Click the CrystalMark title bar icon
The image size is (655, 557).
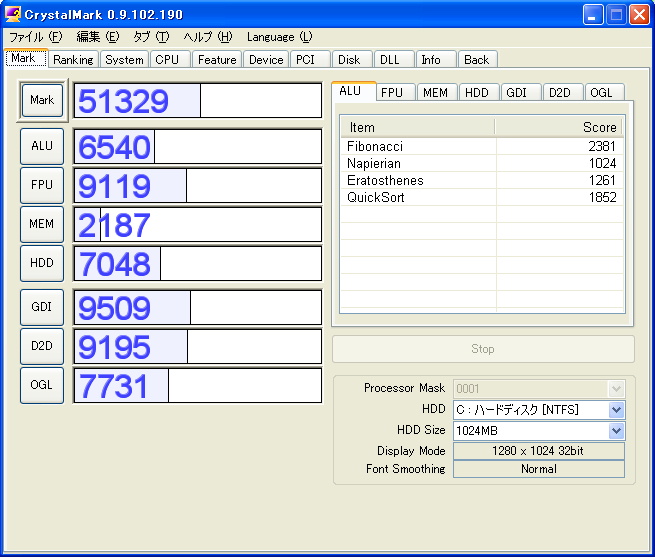(15, 15)
